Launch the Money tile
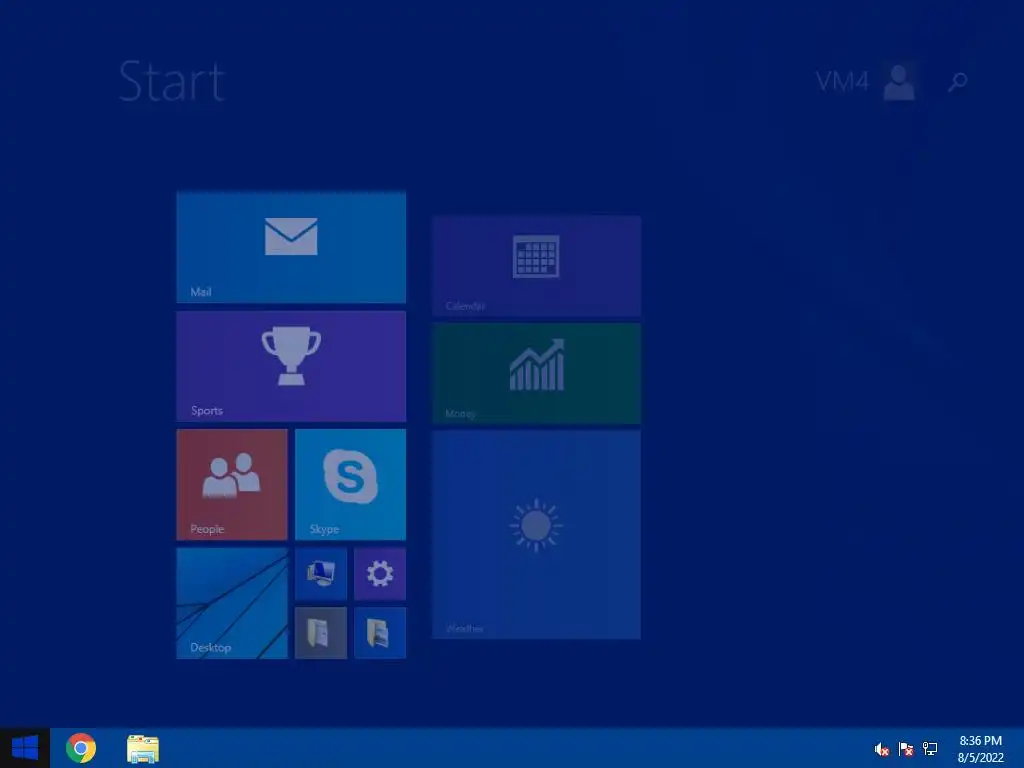Viewport: 1024px width, 768px height. [x=536, y=373]
